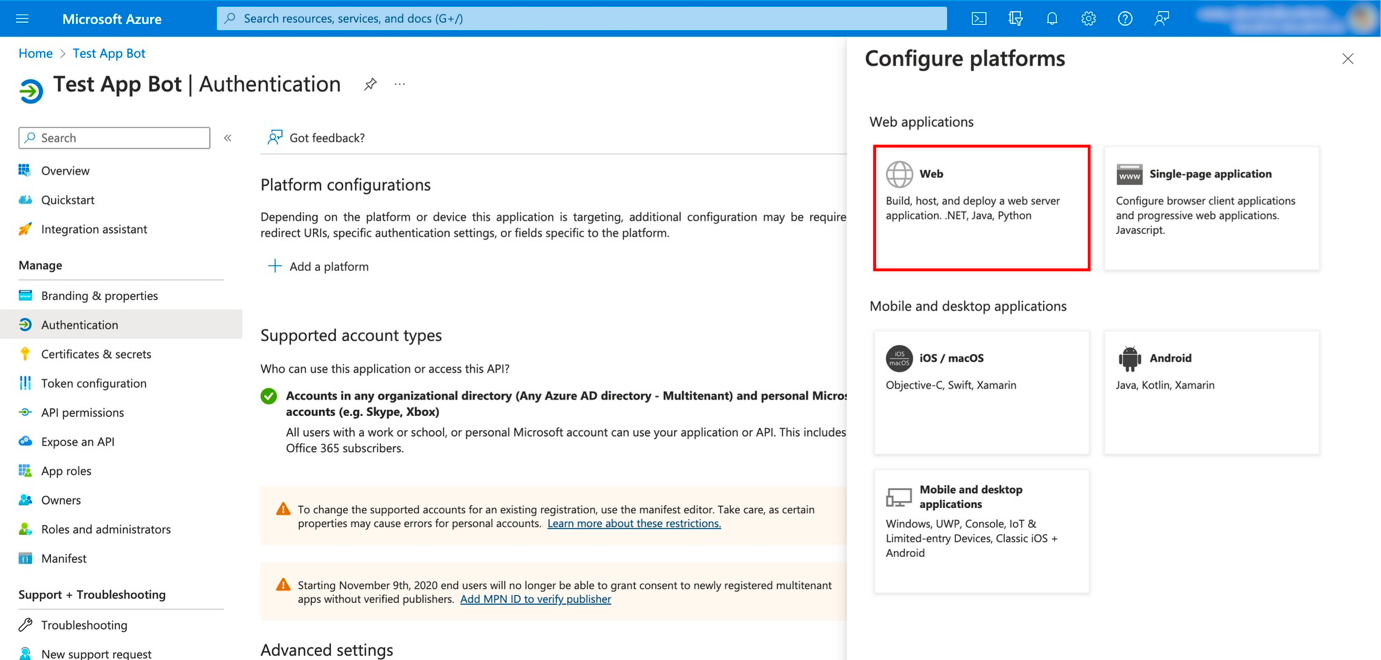This screenshot has height=660, width=1381.
Task: Click the Integration assistant rocket icon
Action: [25, 229]
